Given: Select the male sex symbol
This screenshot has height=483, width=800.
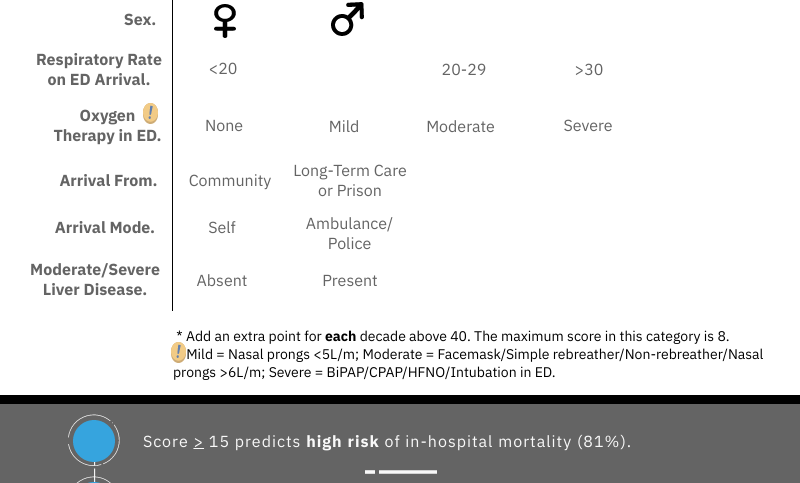Looking at the screenshot, I should 347,20.
